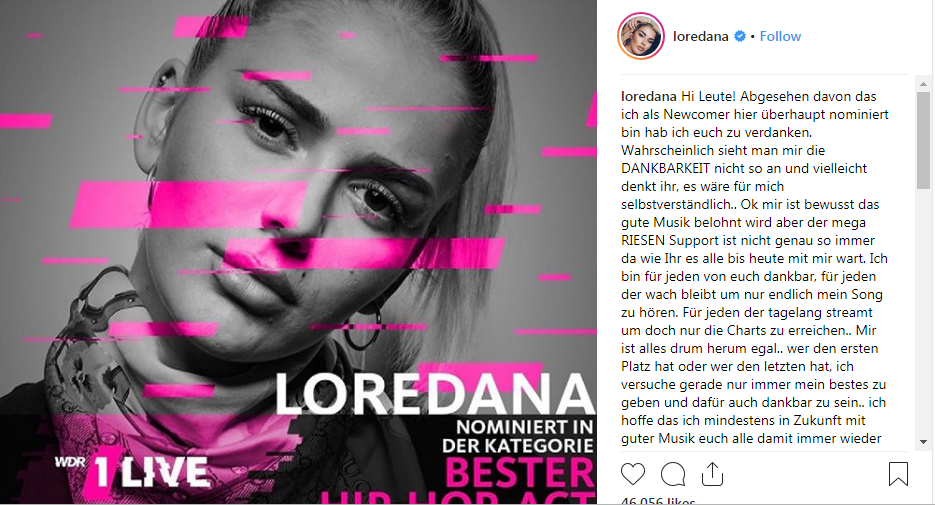The width and height of the screenshot is (935, 506).
Task: Open loredana's profile picture avatar
Action: [641, 36]
